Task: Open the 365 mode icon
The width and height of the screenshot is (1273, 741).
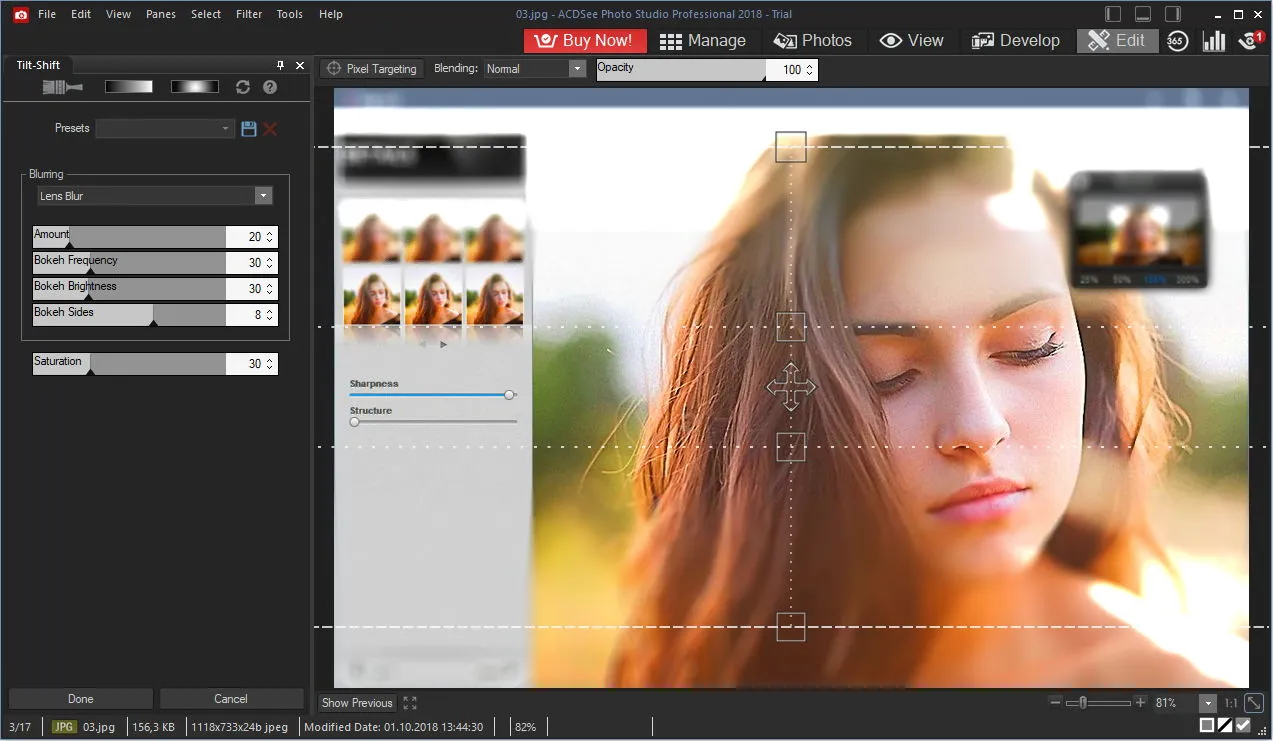Action: [x=1177, y=41]
